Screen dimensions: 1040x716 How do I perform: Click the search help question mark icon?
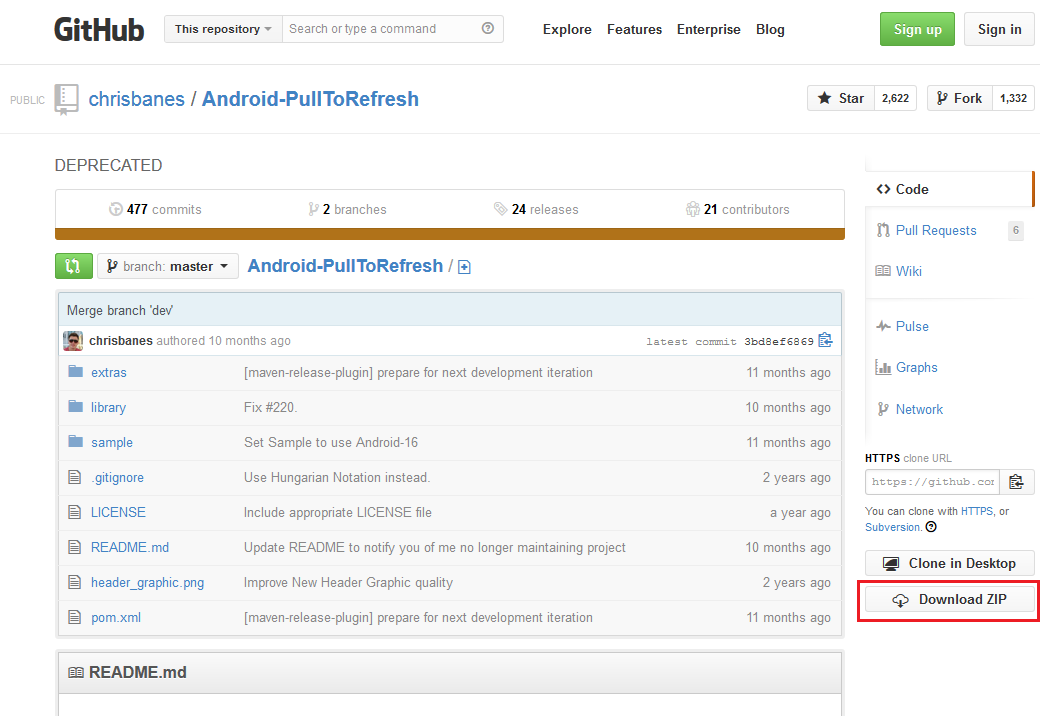[488, 29]
